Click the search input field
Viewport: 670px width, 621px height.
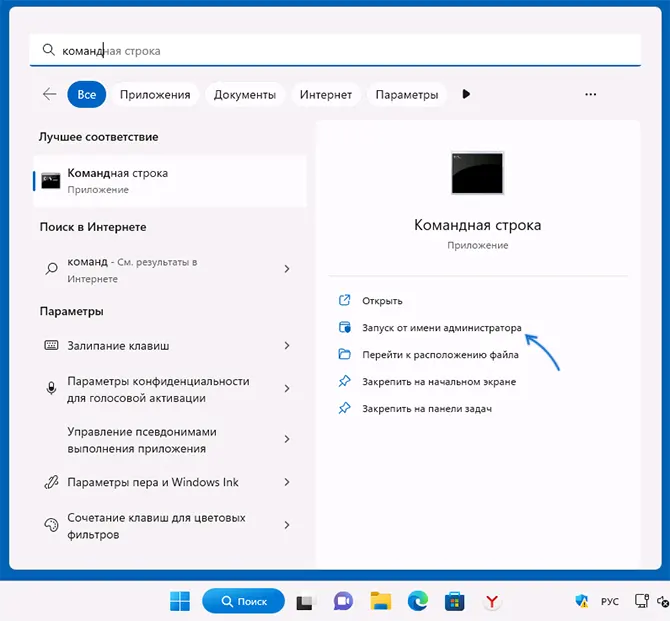335,50
